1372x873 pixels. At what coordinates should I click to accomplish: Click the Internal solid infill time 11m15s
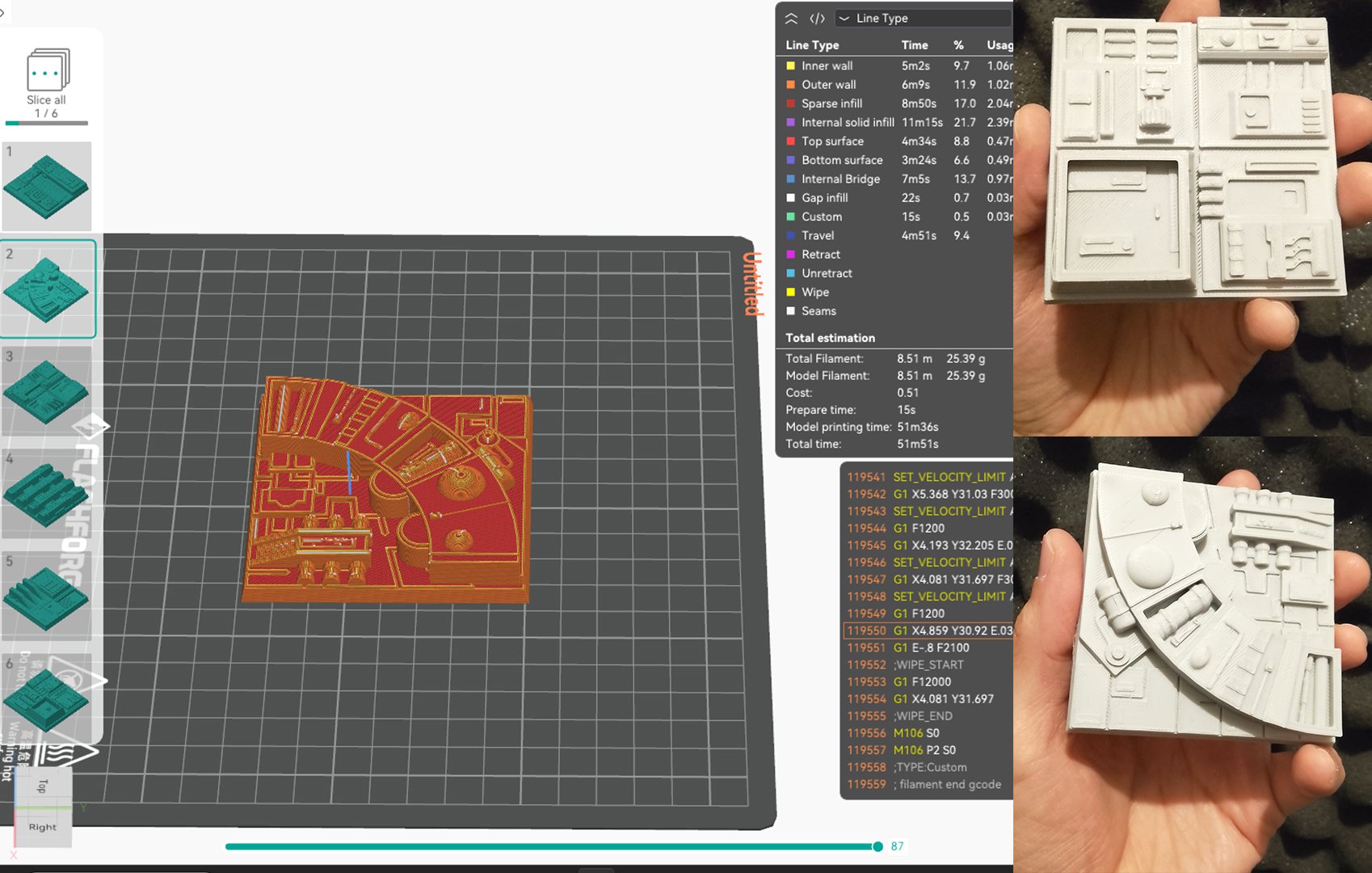922,123
